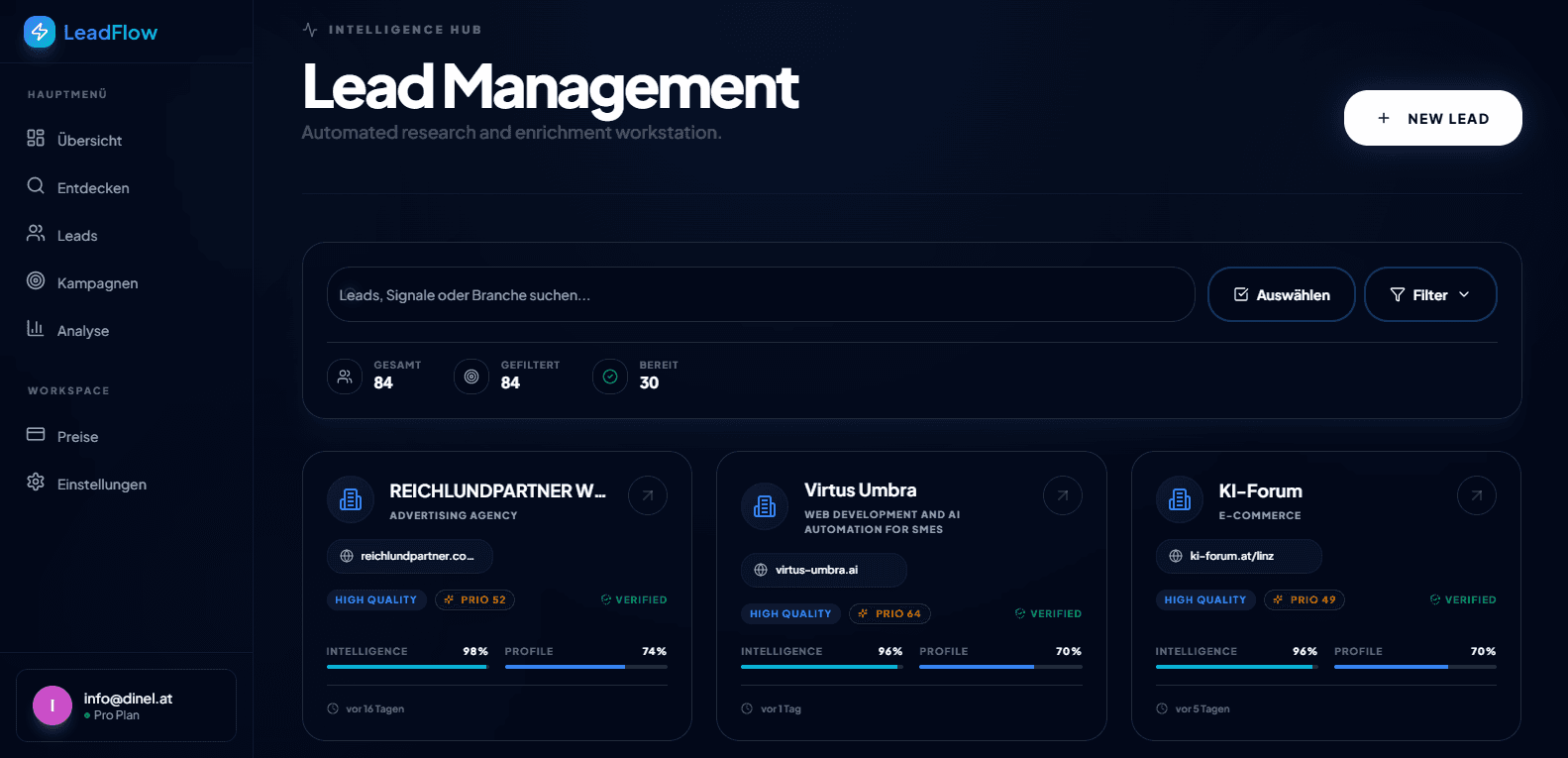Open REICHLUNDPARTNER lead via arrow icon
1568x758 pixels.
648,495
